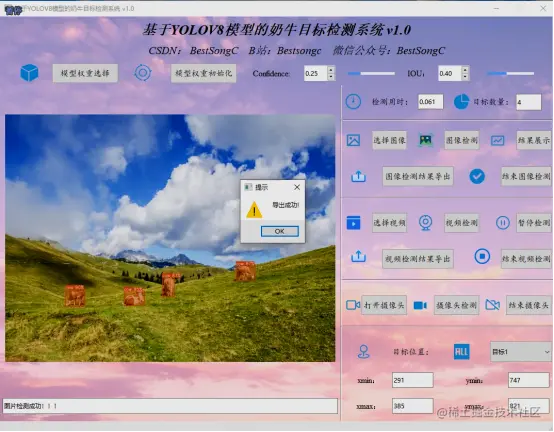Click the picture icon beside 选择图像
This screenshot has width=554, height=432.
point(353,140)
